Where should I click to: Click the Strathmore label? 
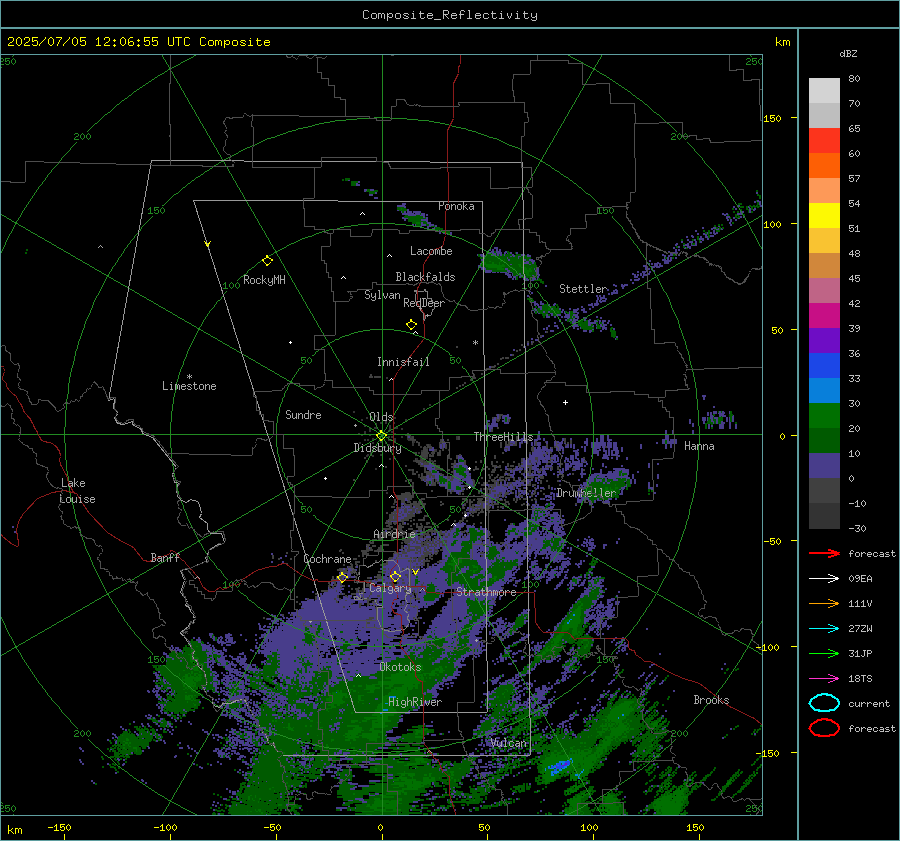[x=486, y=592]
